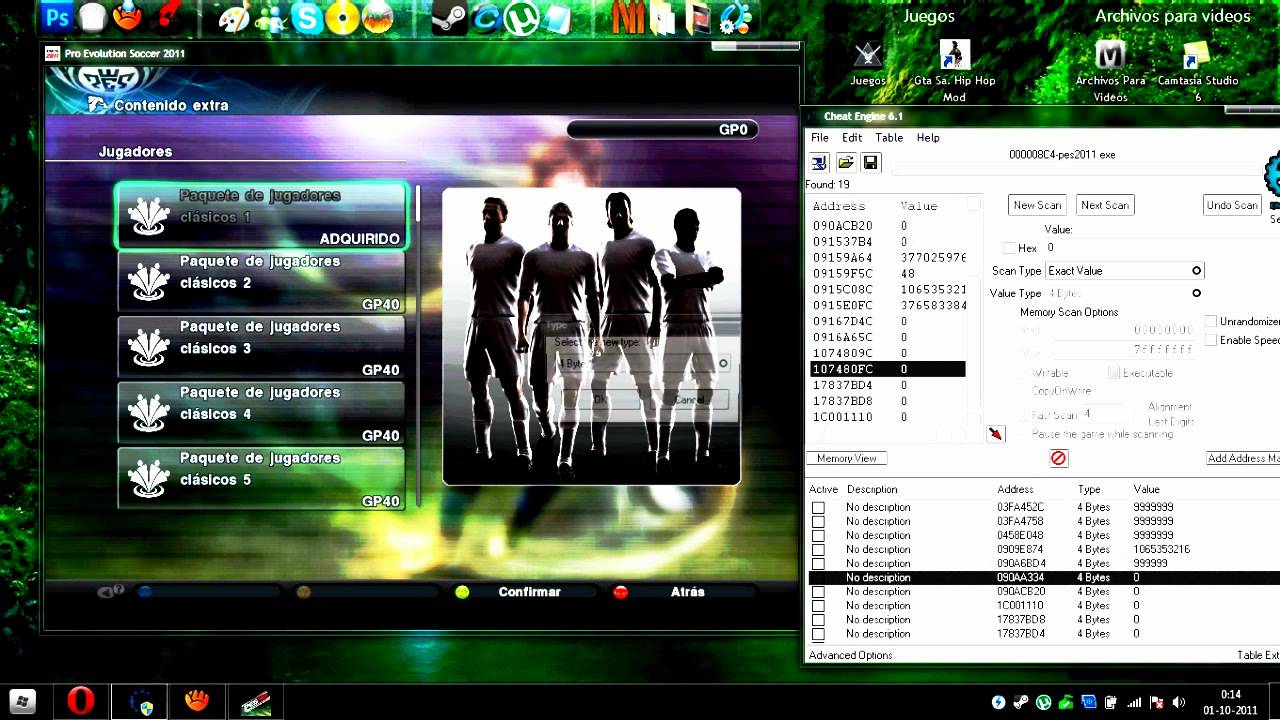Click the open folder icon in Cheat Engine toolbar

tap(846, 163)
